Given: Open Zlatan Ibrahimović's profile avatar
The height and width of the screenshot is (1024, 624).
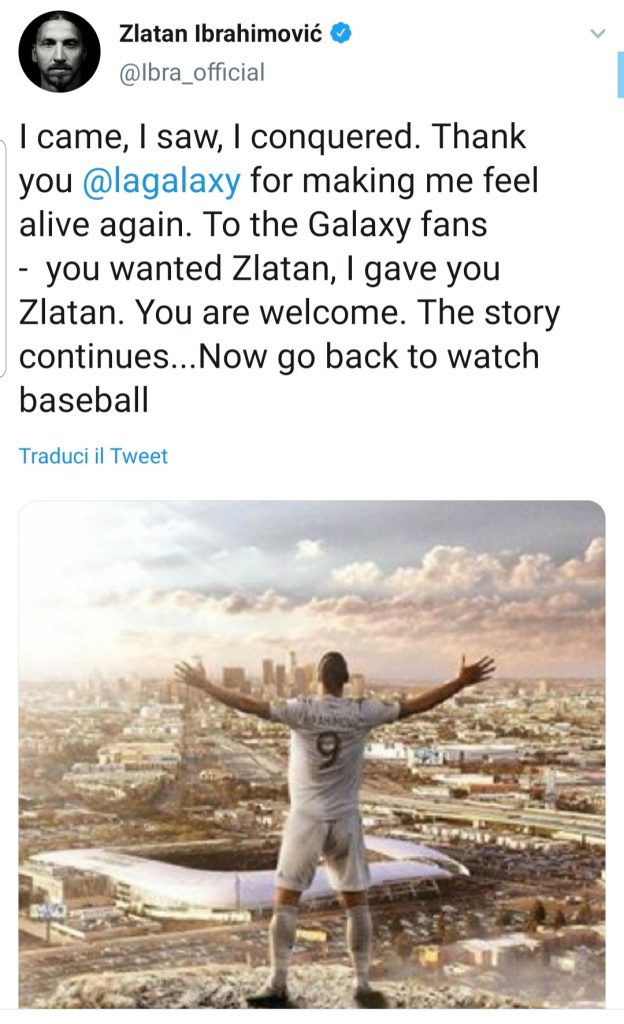Looking at the screenshot, I should [x=59, y=51].
